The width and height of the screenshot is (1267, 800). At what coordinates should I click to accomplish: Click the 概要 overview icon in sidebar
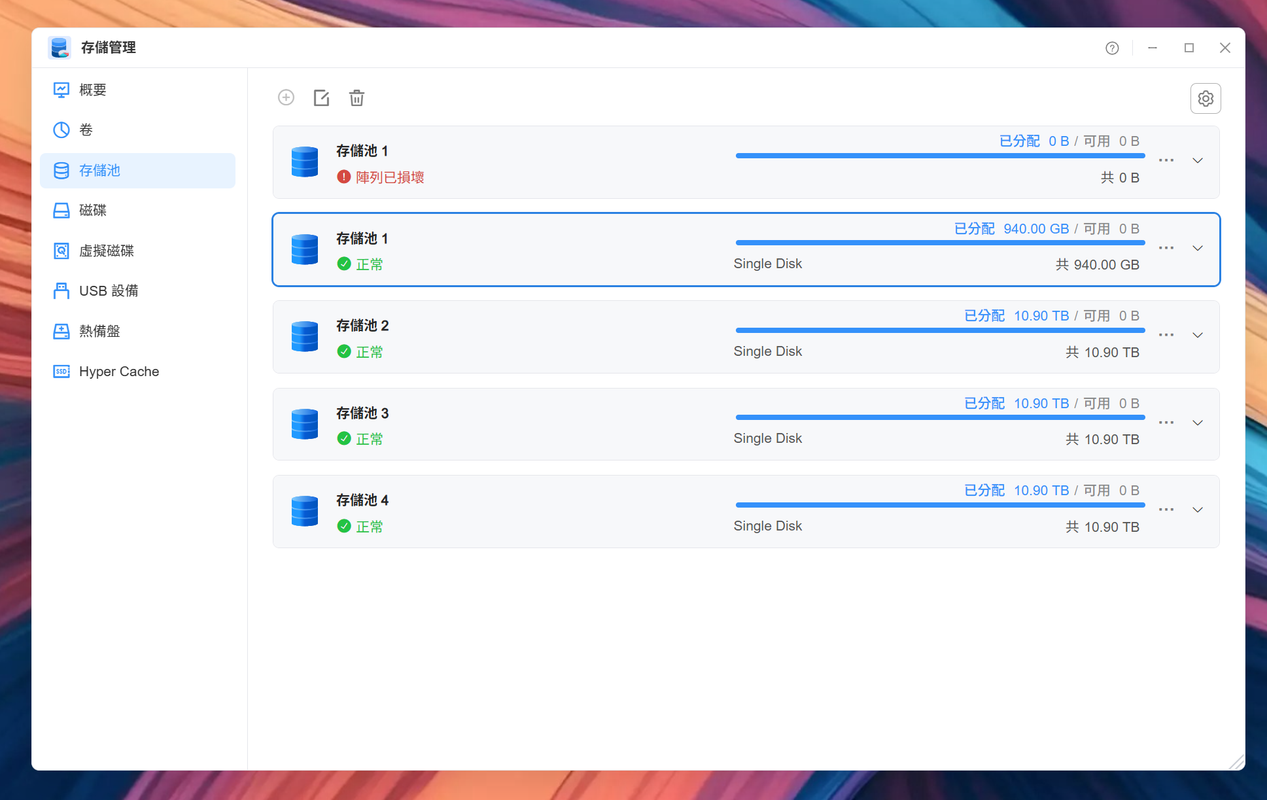[x=61, y=90]
